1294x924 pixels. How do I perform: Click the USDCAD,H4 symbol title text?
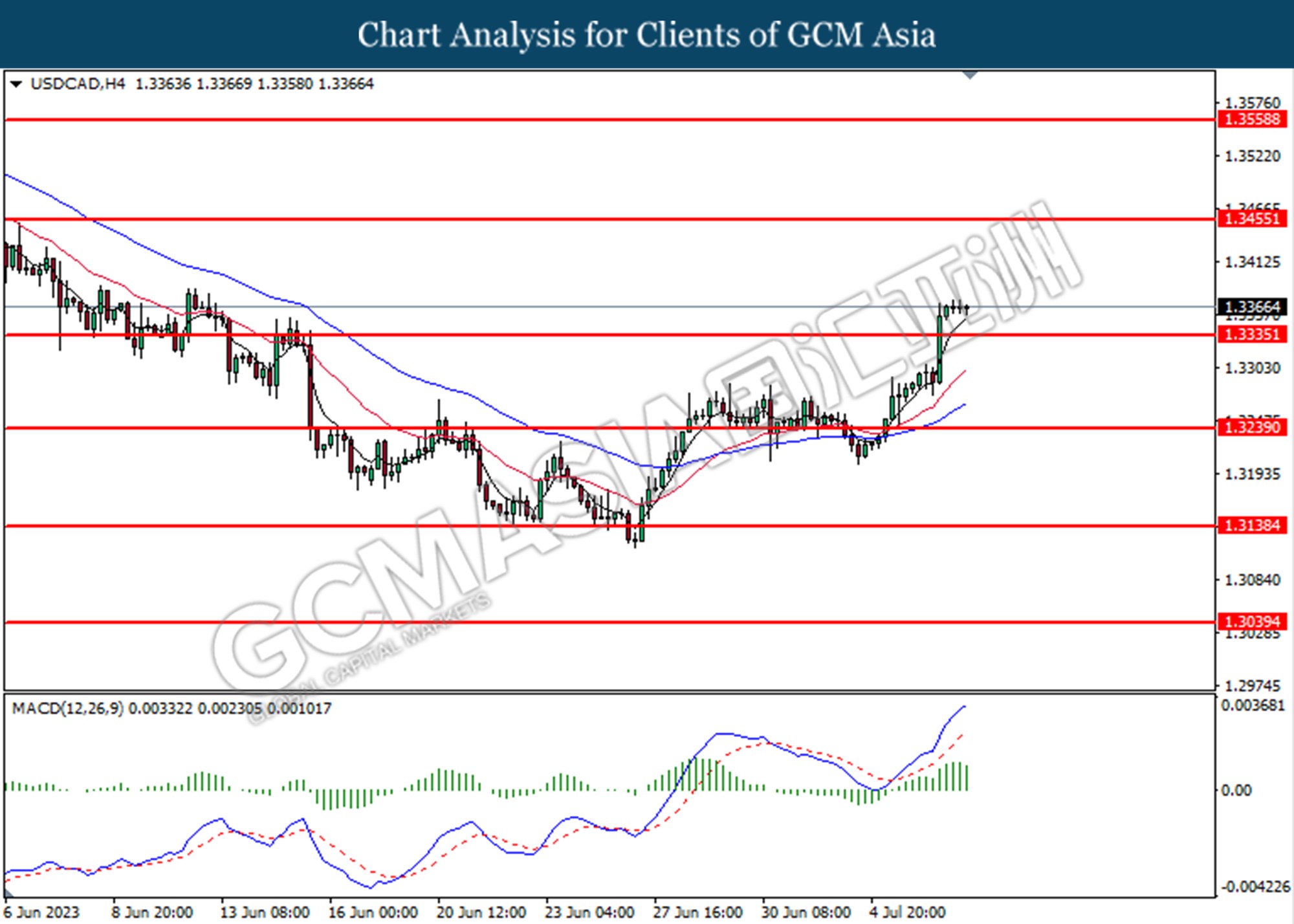pos(78,84)
